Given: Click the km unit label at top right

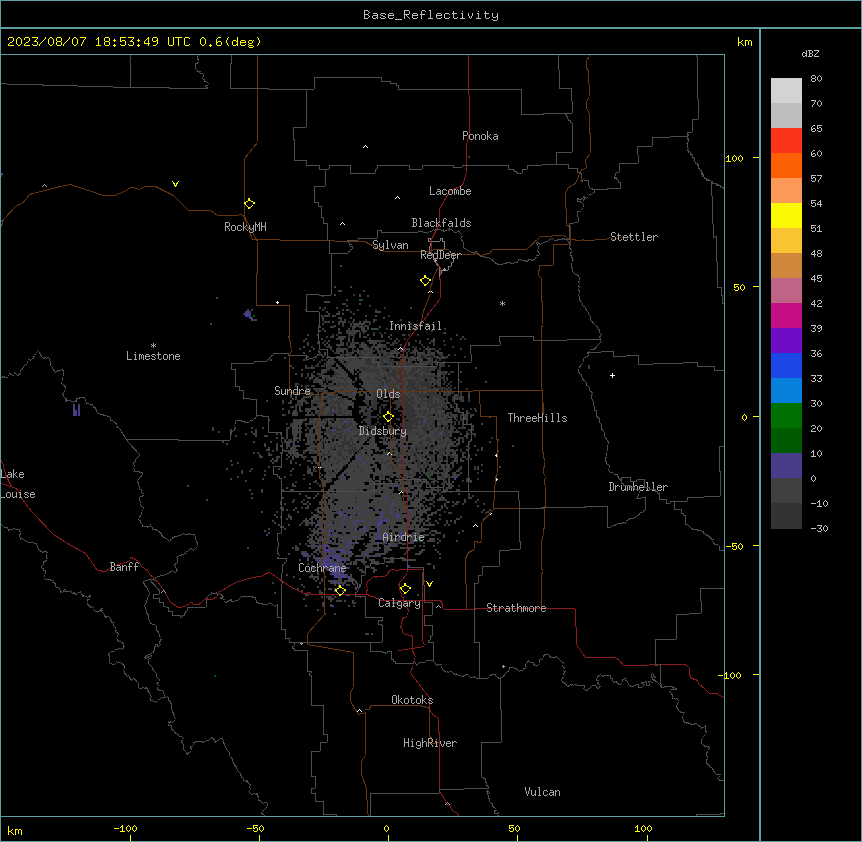Looking at the screenshot, I should 745,42.
